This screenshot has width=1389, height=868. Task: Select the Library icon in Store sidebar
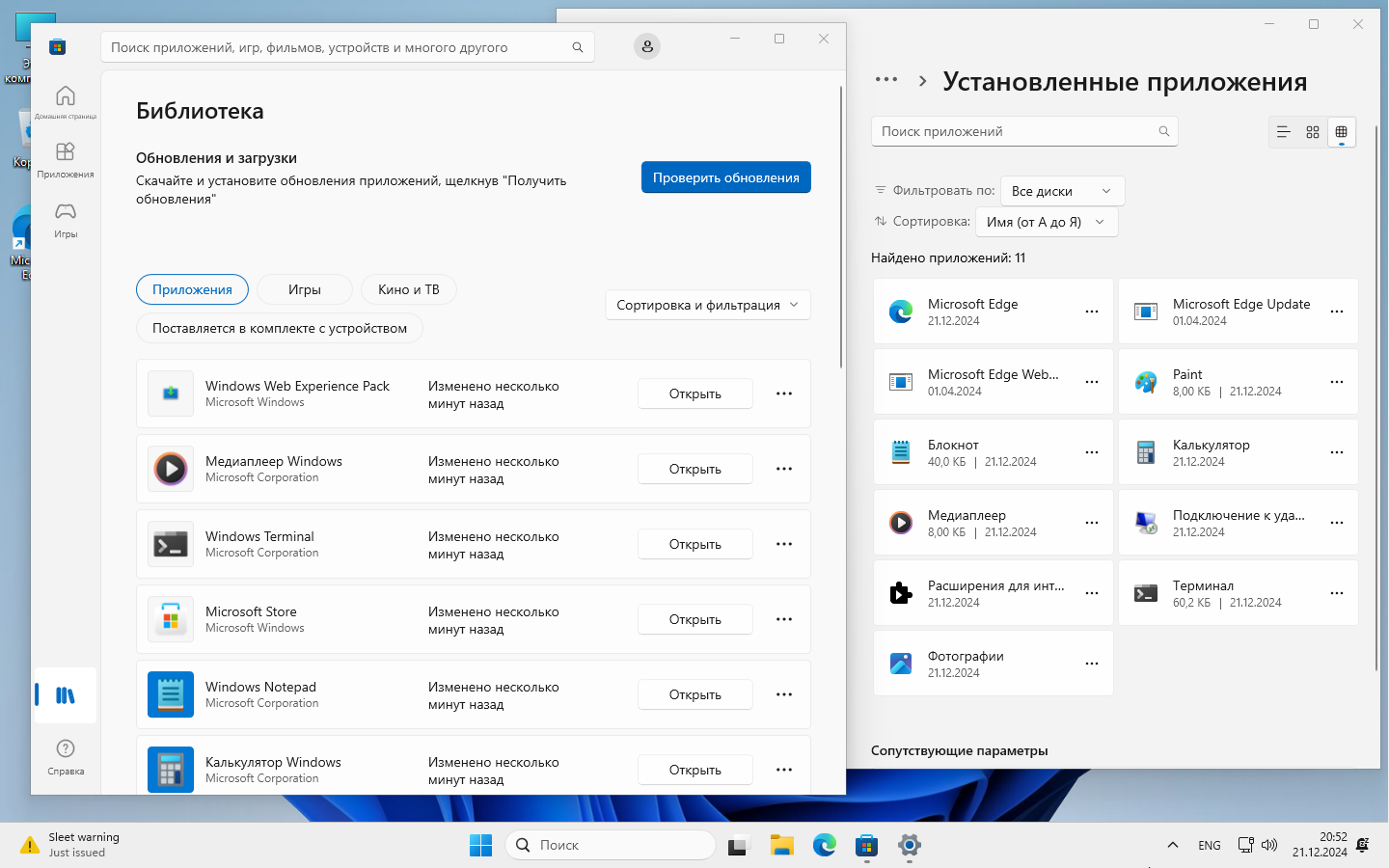(65, 695)
